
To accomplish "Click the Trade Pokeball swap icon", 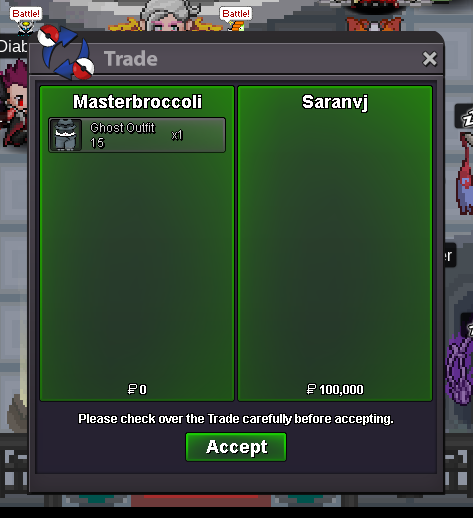I will pyautogui.click(x=66, y=53).
